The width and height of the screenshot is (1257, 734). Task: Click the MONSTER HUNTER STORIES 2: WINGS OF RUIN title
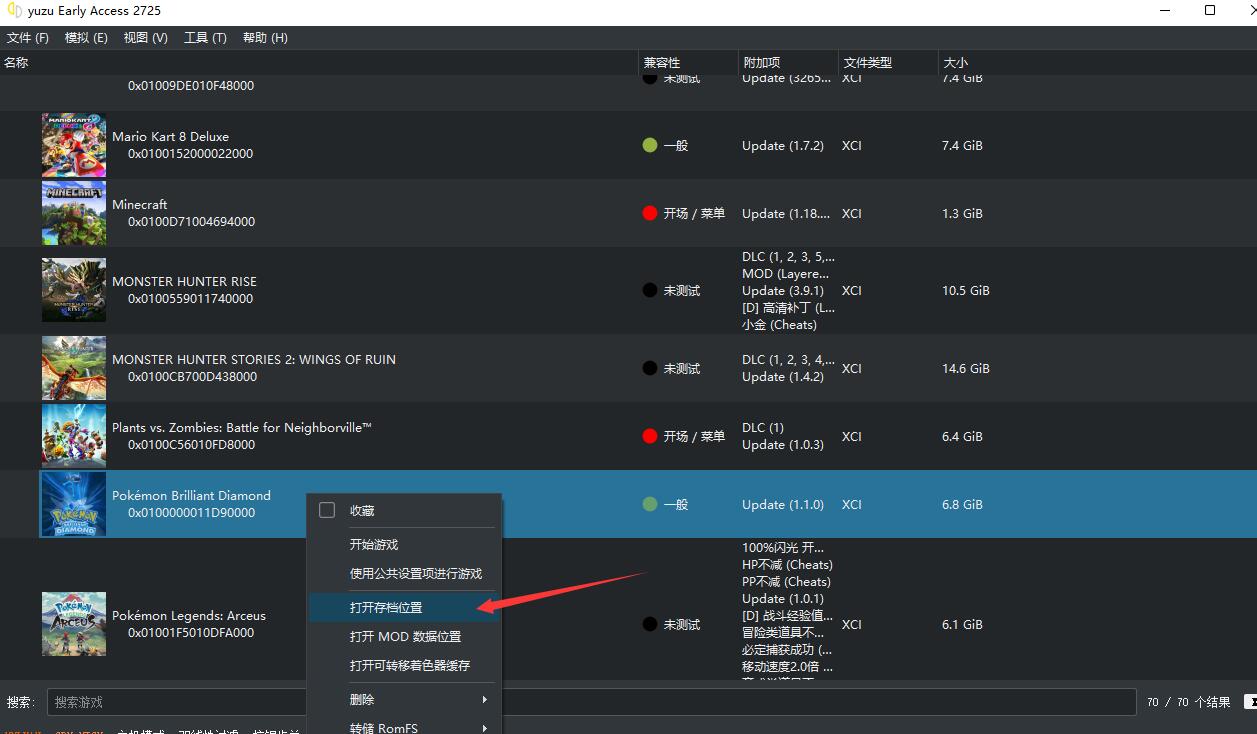[254, 360]
